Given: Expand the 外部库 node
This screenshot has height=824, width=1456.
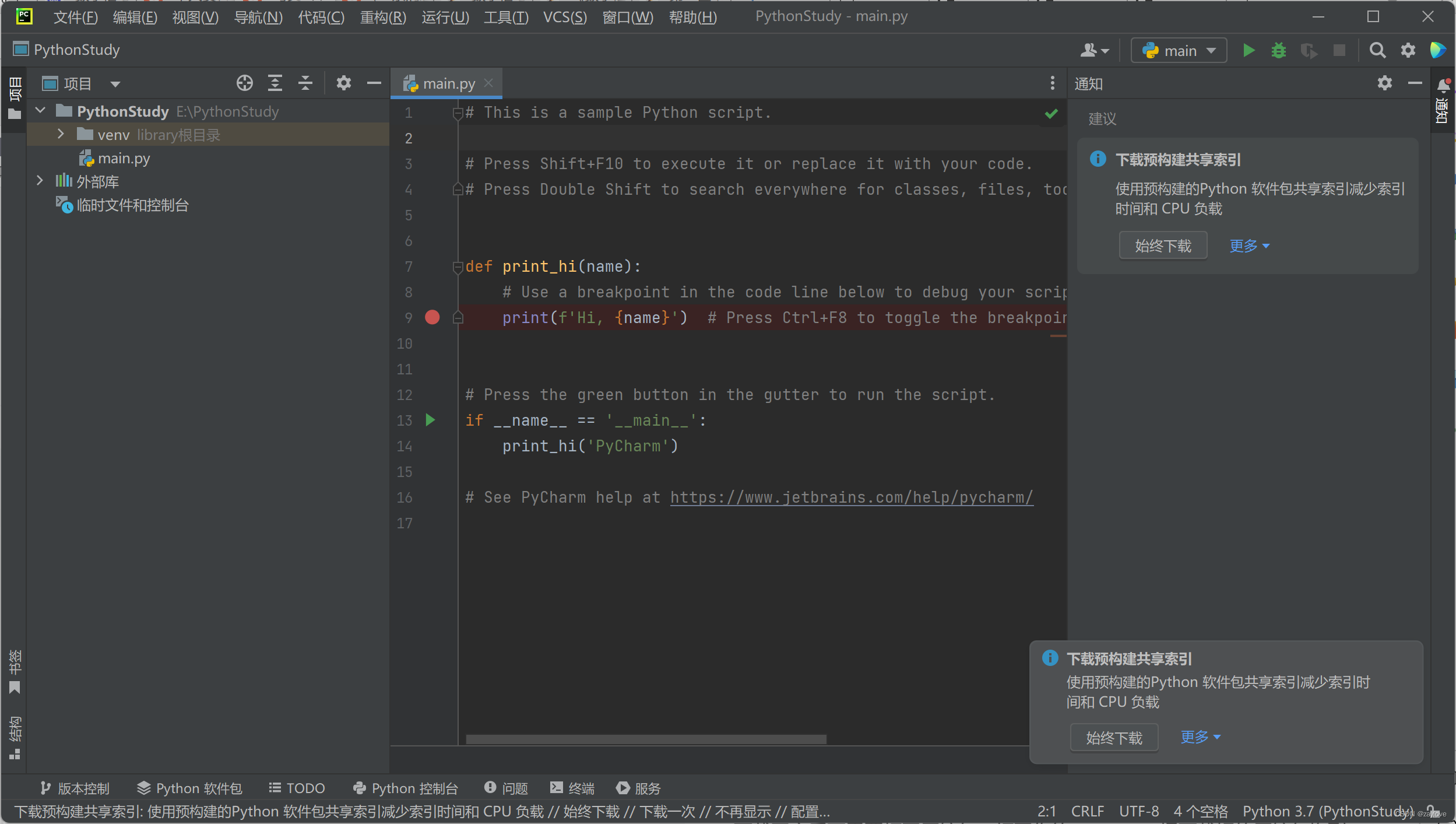Looking at the screenshot, I should [40, 181].
